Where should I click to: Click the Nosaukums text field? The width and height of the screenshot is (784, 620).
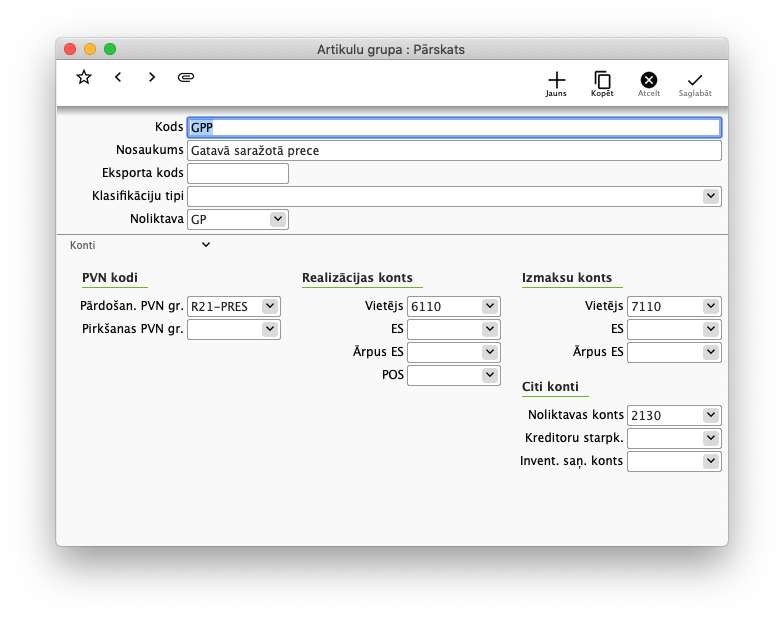tap(454, 150)
